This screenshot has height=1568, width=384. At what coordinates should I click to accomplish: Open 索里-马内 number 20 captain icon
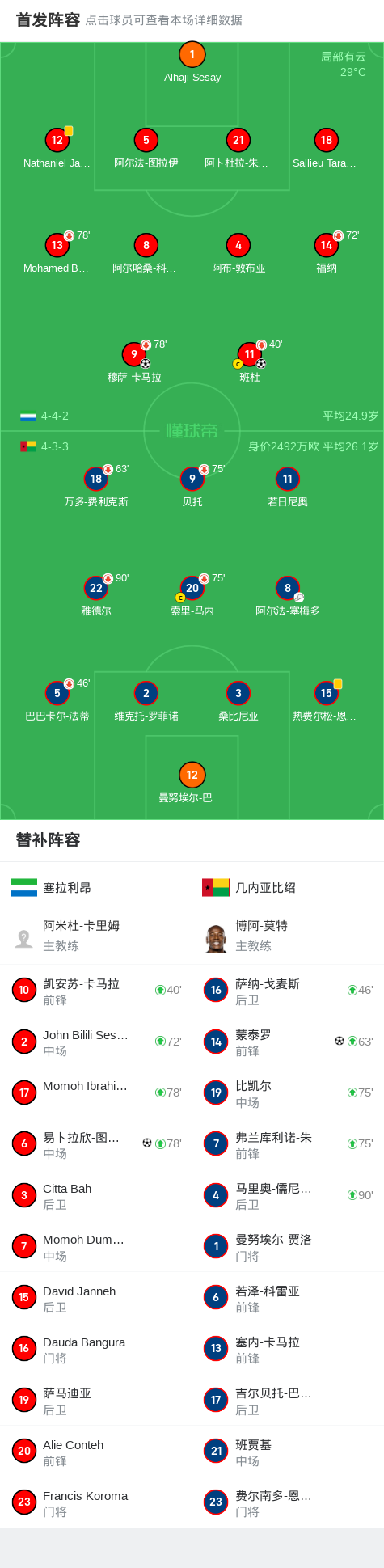click(192, 588)
